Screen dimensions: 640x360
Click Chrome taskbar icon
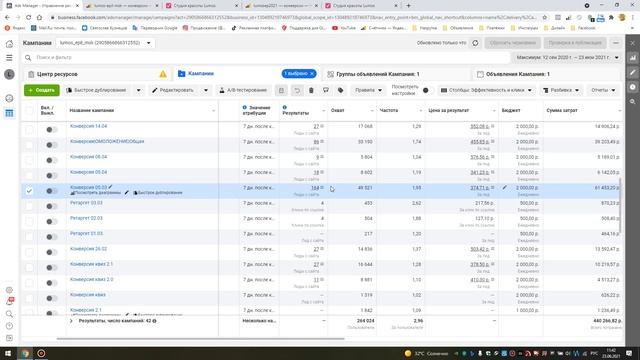[24, 353]
